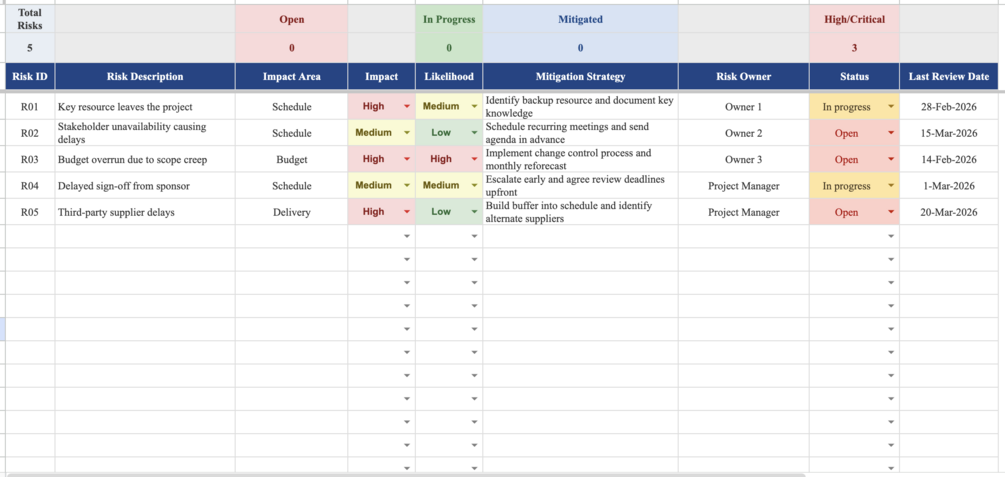Select the Mitigation Strategy header cell
Viewport: 1005px width, 477px height.
tap(580, 76)
